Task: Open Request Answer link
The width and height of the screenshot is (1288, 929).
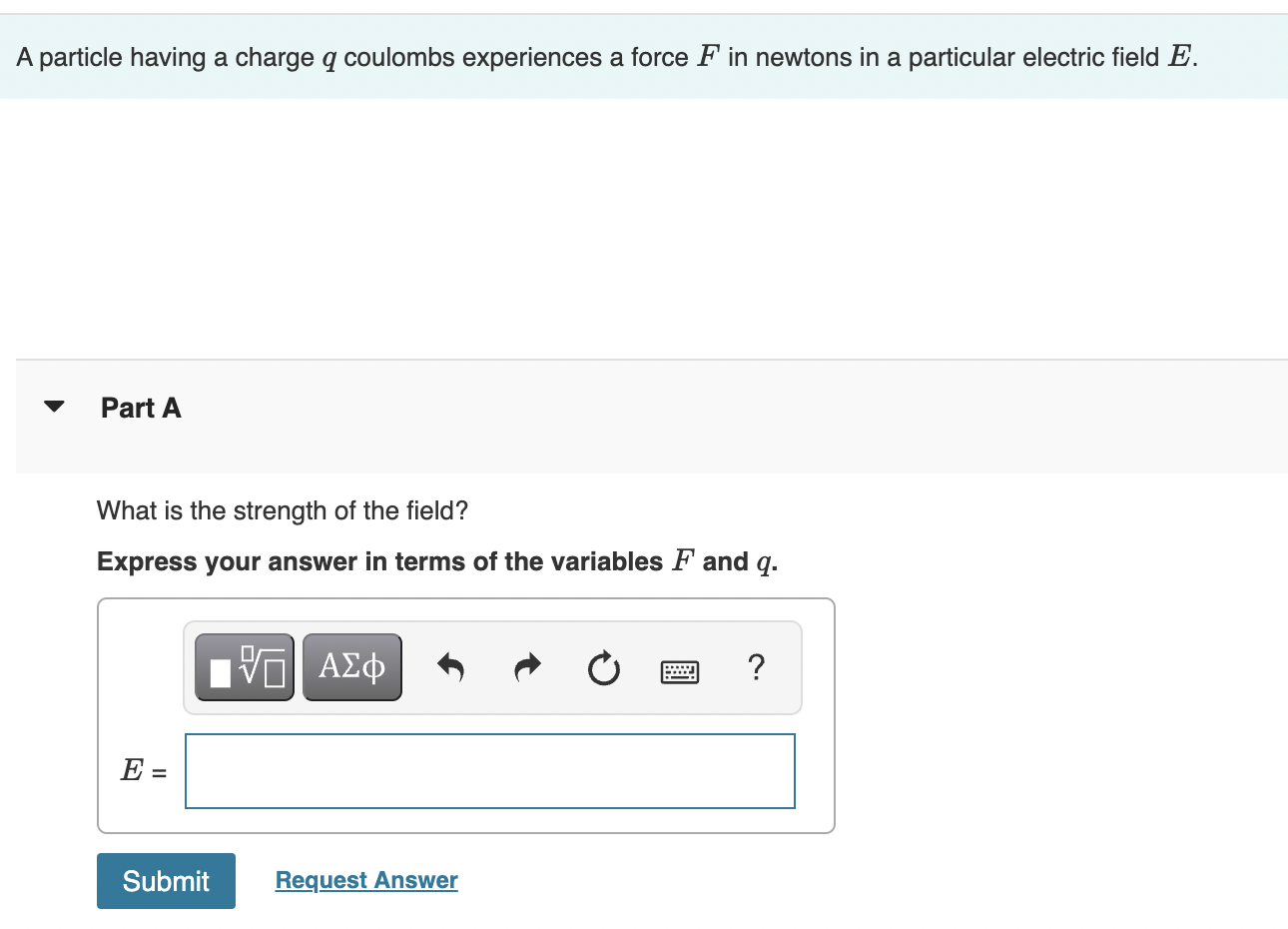Action: (366, 880)
